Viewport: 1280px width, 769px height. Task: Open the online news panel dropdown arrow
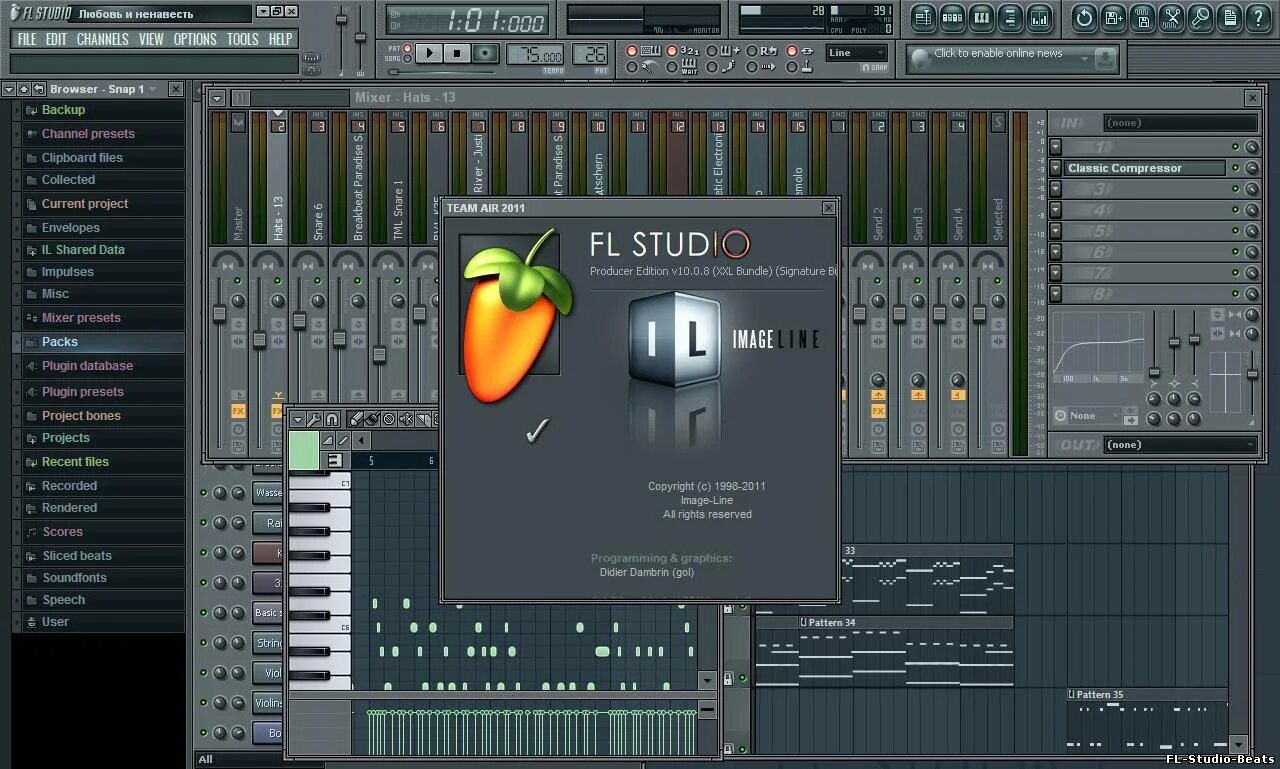[1084, 59]
